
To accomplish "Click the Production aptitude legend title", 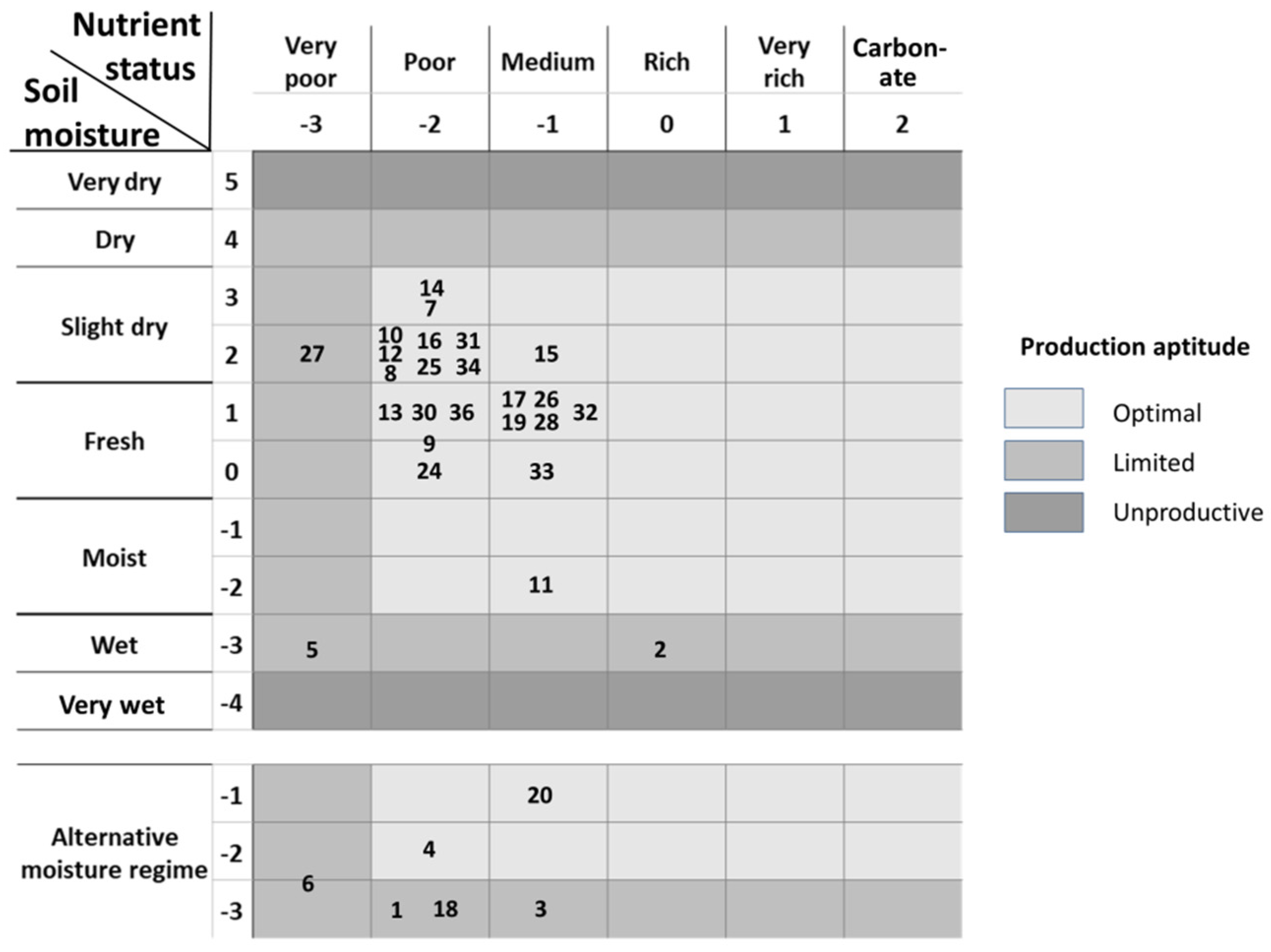I will [x=1134, y=347].
